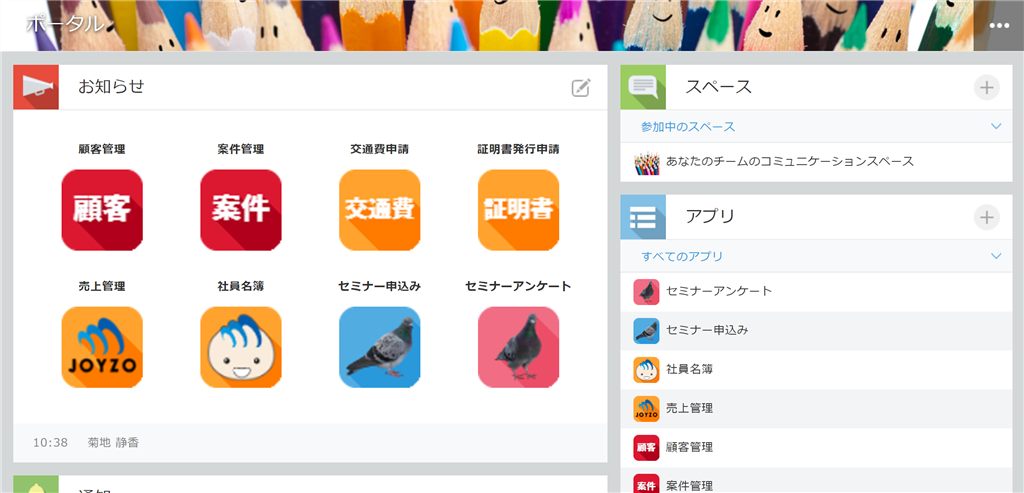Click the author name 菊地 静香

click(113, 443)
